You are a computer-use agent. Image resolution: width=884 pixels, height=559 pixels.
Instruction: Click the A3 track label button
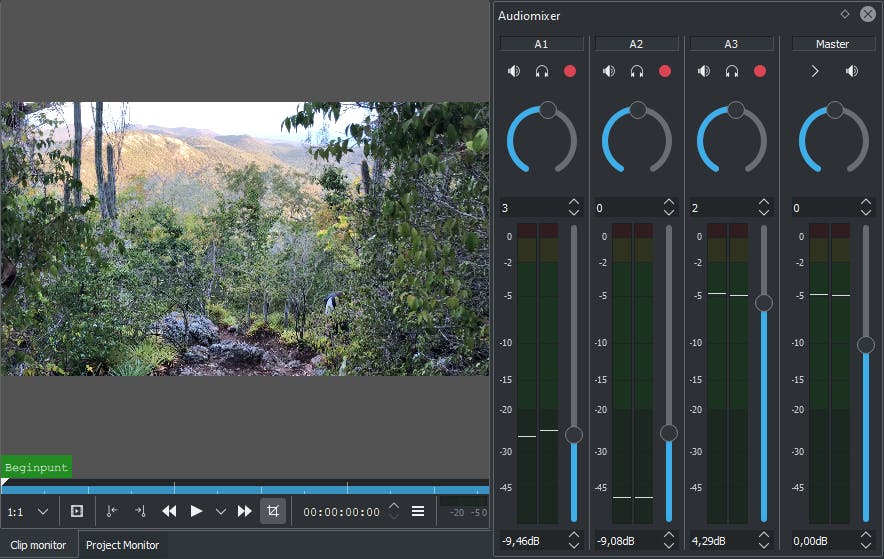732,44
